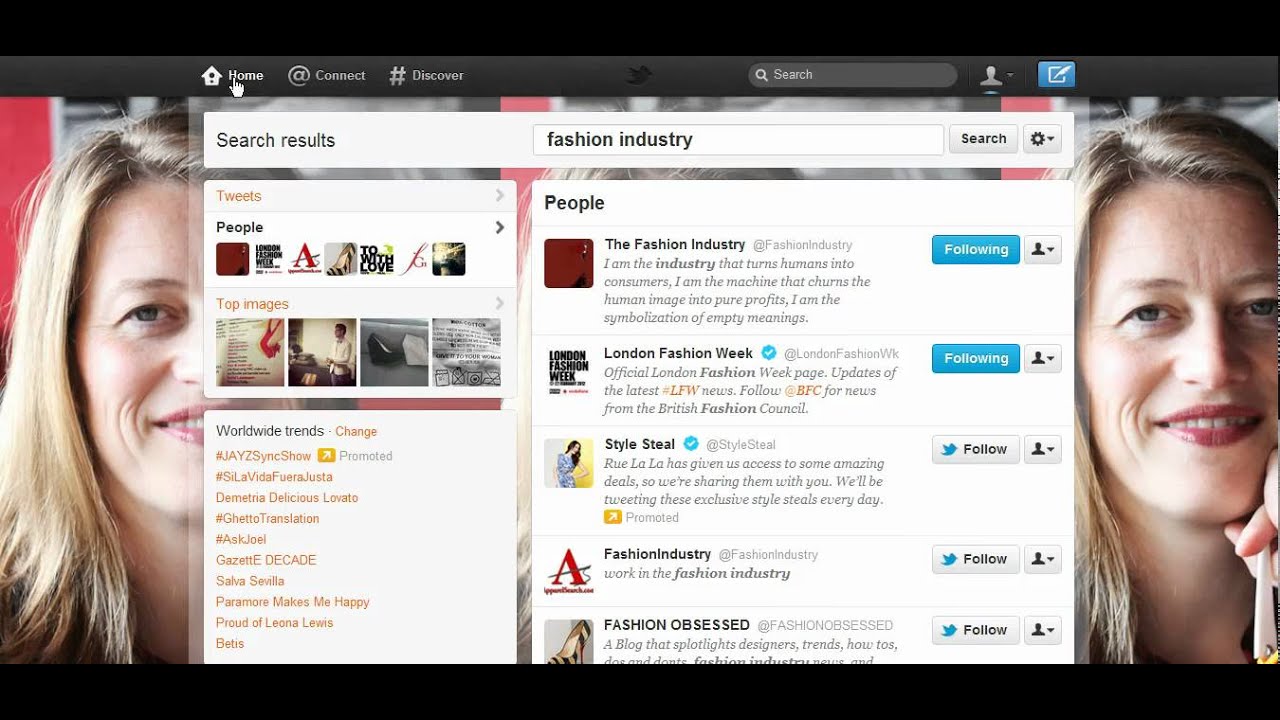The image size is (1280, 720).
Task: Open The Fashion Industry profile avatar
Action: [569, 264]
